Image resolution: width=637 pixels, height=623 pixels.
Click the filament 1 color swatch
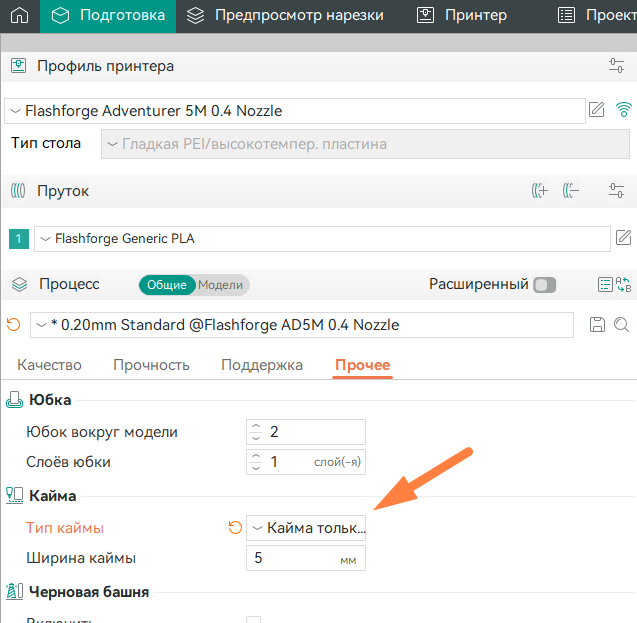point(18,239)
